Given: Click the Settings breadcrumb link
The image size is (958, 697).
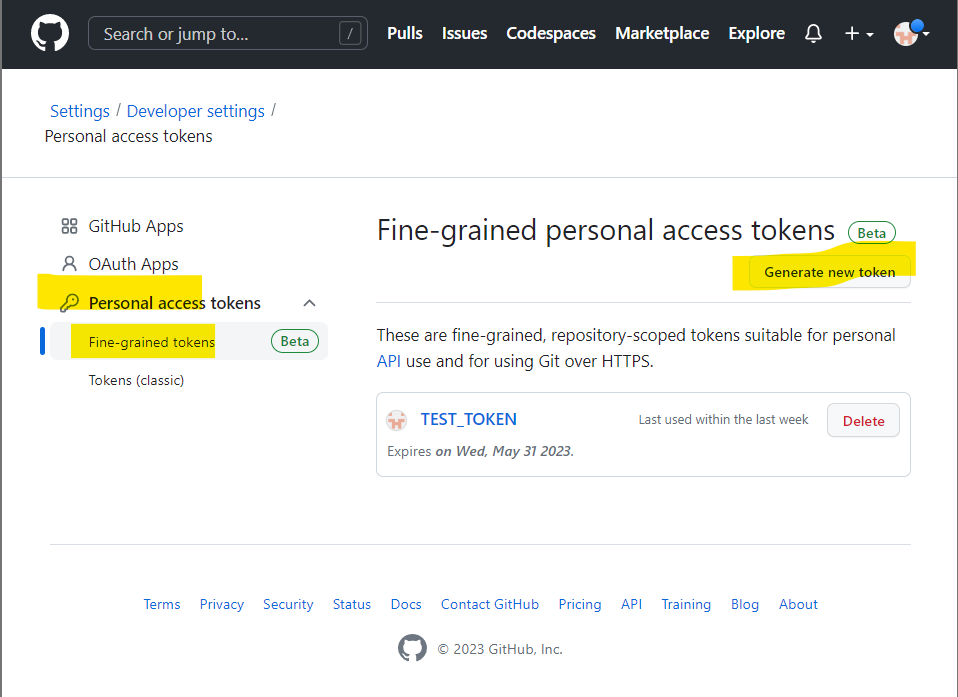Looking at the screenshot, I should coord(79,111).
